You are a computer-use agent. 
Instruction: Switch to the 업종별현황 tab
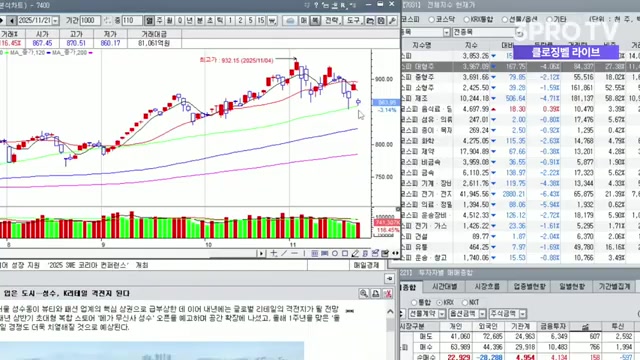529,287
